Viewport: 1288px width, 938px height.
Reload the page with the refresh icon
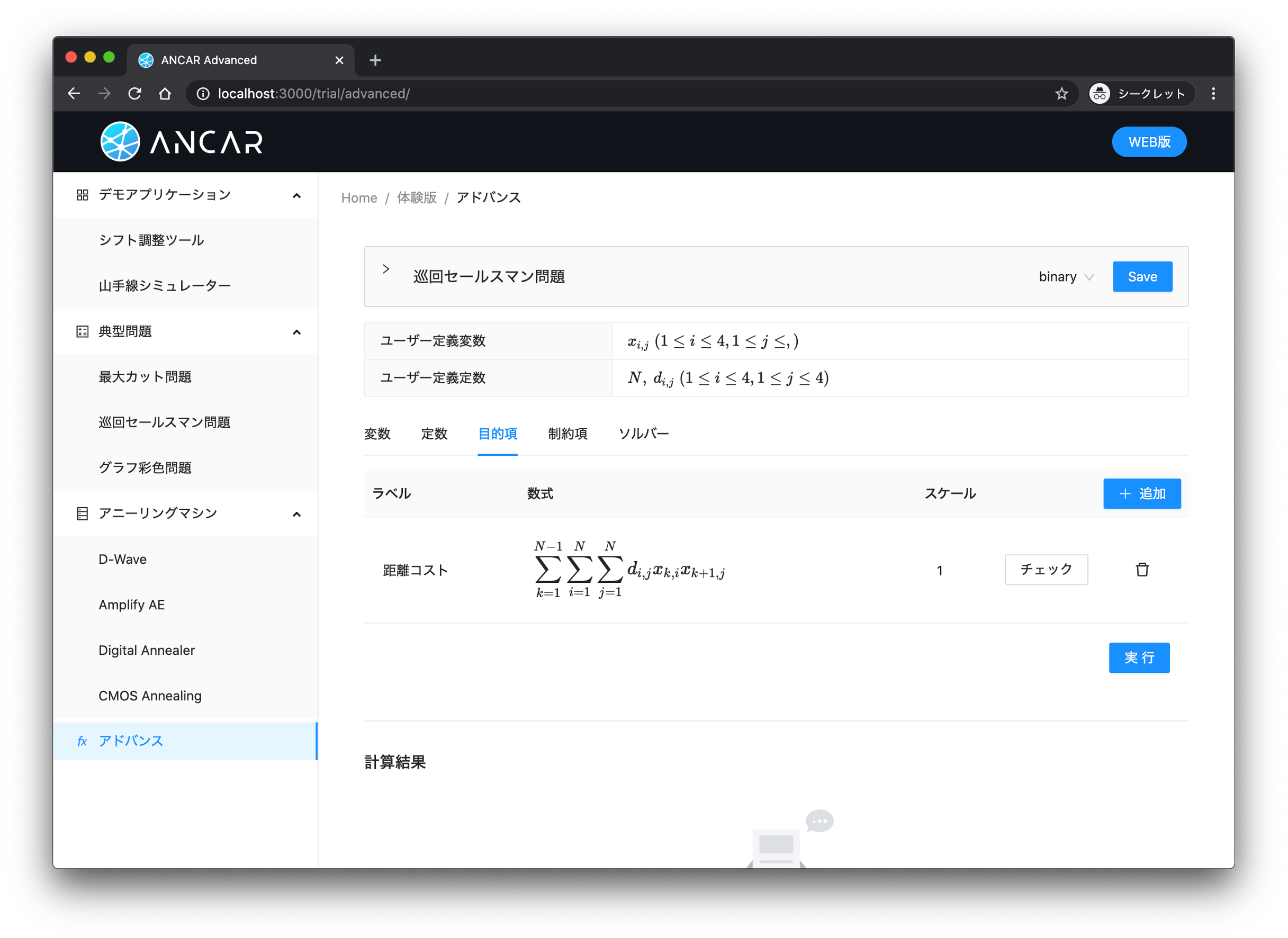pos(134,94)
